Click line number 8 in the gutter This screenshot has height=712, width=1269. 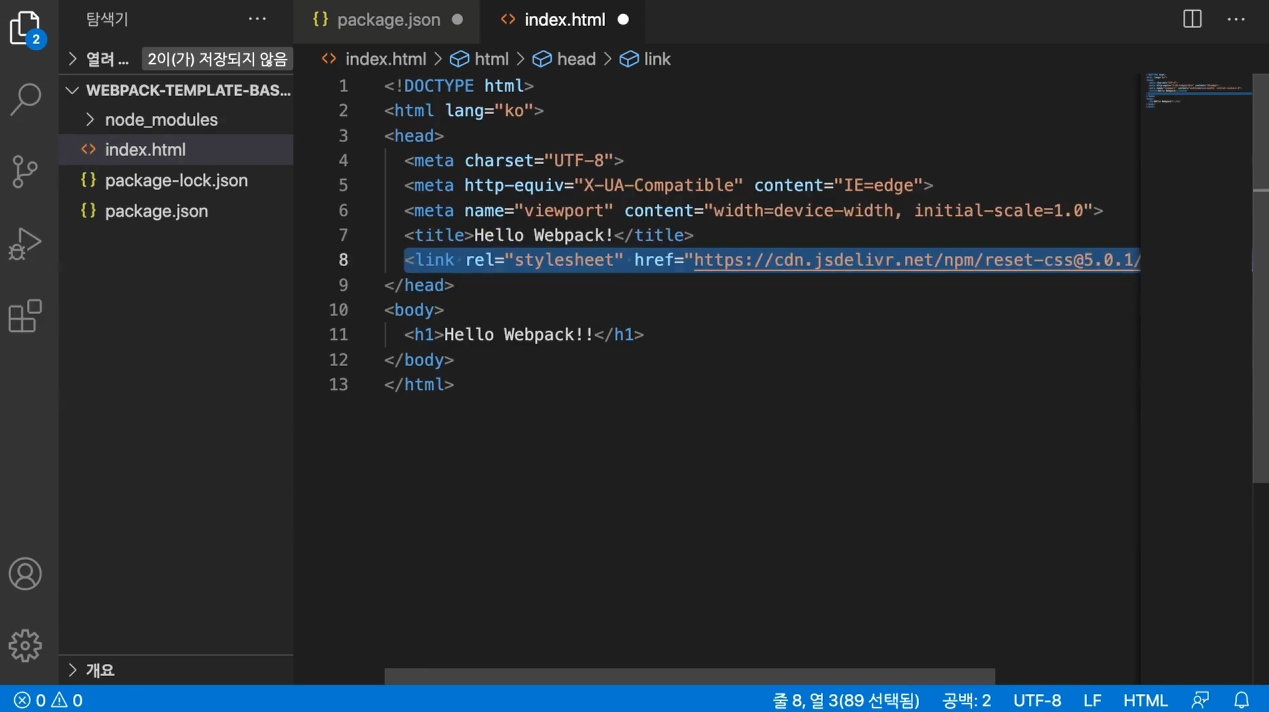click(x=343, y=260)
